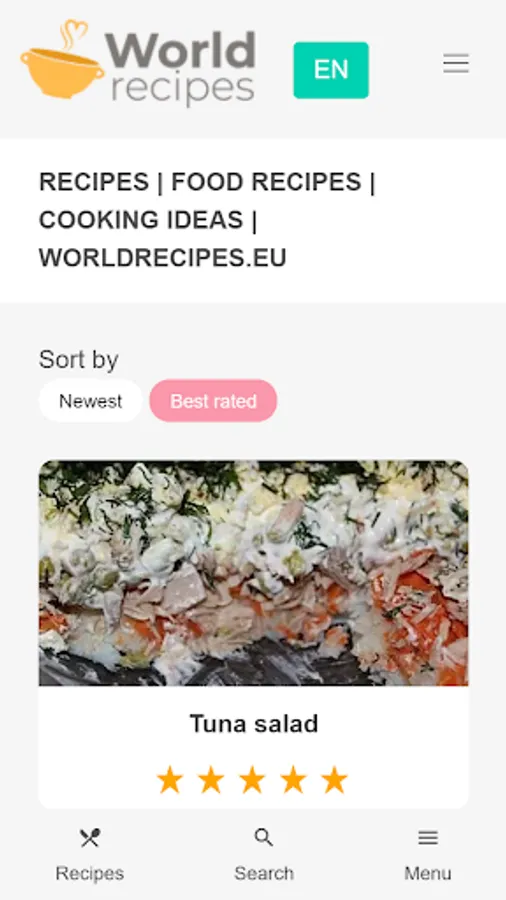Click the first rating star
Viewport: 506px width, 900px height.
tap(170, 781)
